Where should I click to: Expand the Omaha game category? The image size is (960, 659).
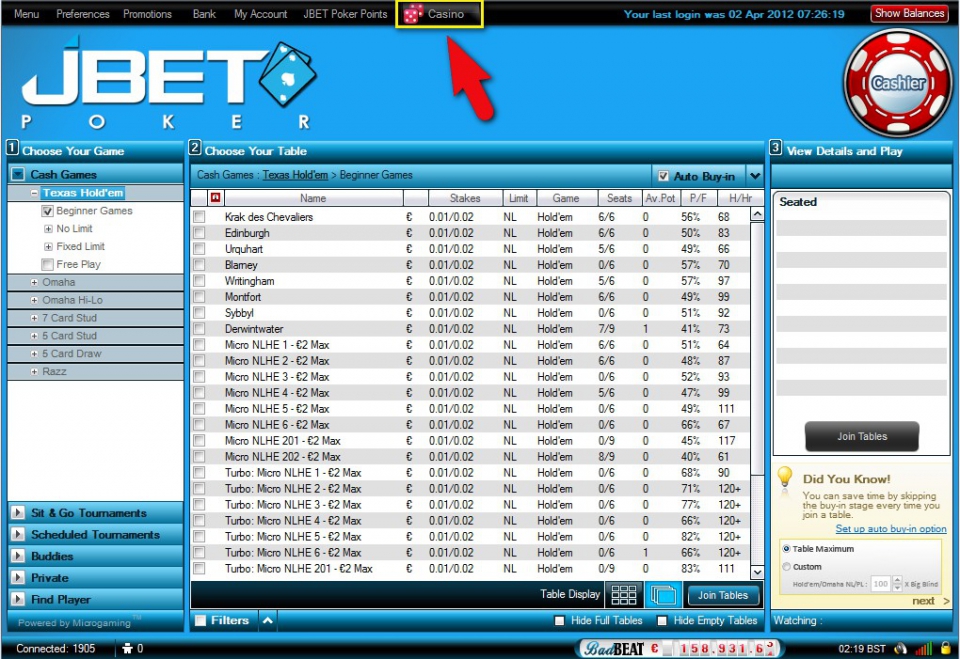pos(34,282)
